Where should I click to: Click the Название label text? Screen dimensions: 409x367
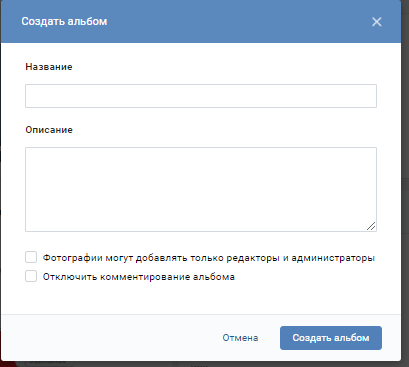pos(49,67)
